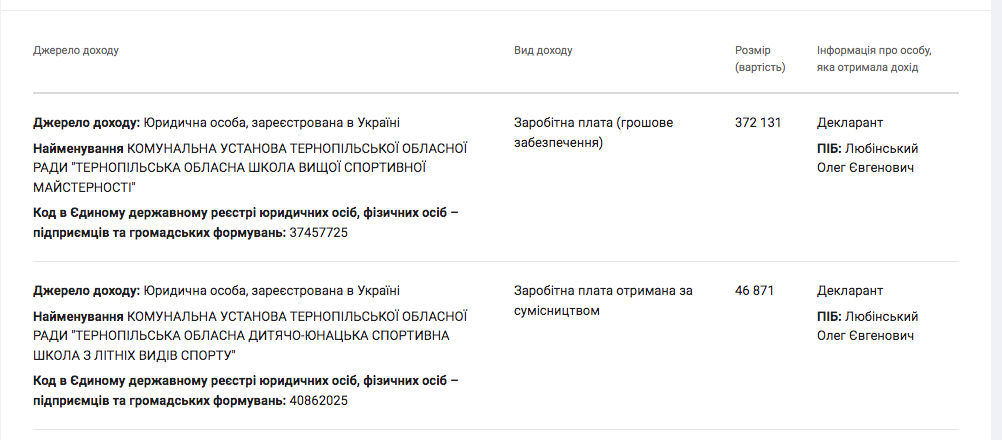
Task: Click the 'Розмір (вартість)' column header
Action: click(760, 58)
